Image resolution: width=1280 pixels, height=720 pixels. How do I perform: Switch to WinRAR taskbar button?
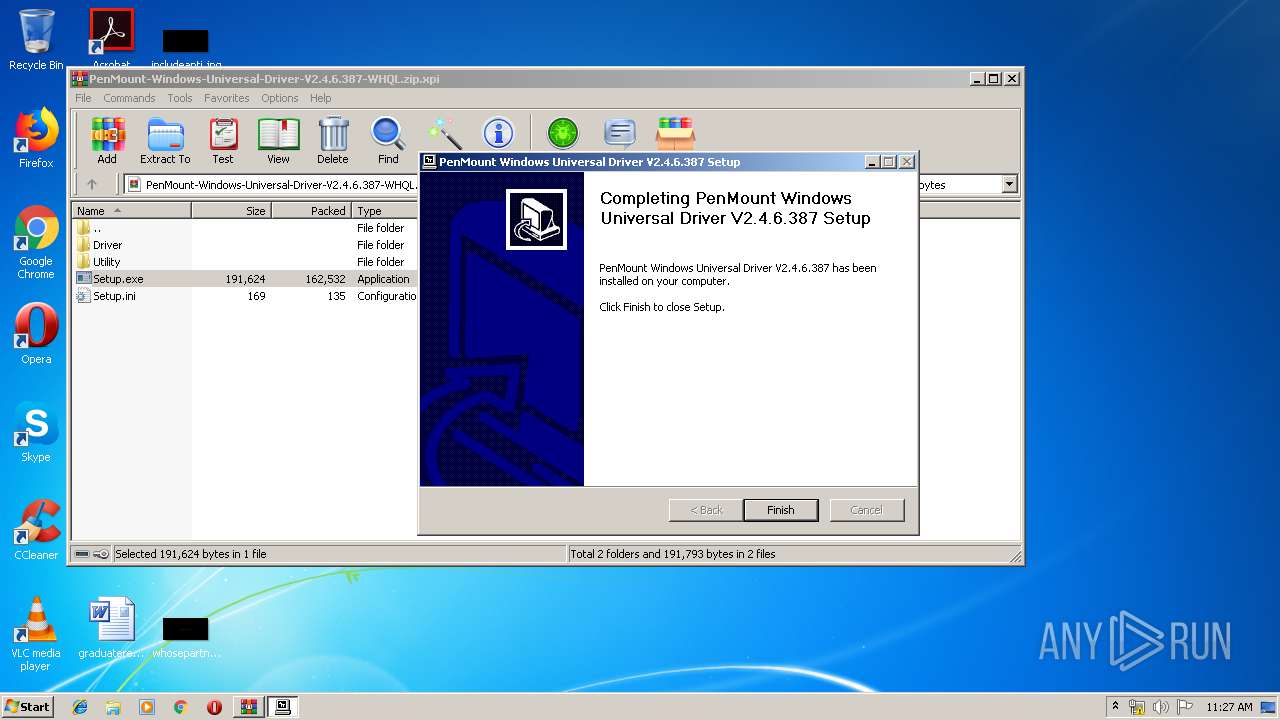coord(249,707)
